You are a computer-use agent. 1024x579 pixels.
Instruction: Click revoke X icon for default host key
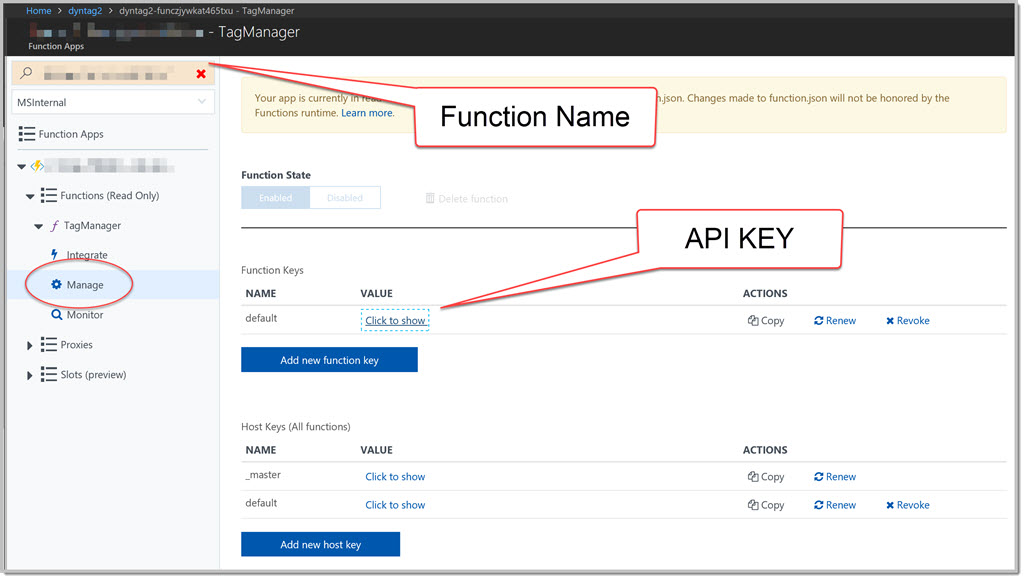click(x=889, y=505)
